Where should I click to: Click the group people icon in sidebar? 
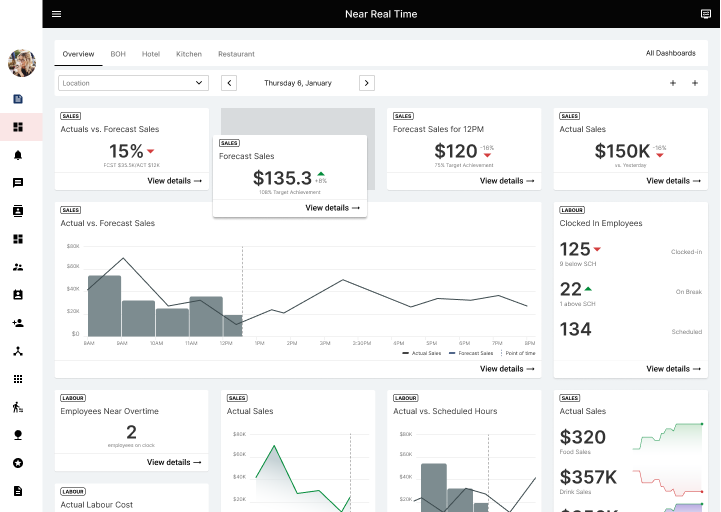click(18, 267)
